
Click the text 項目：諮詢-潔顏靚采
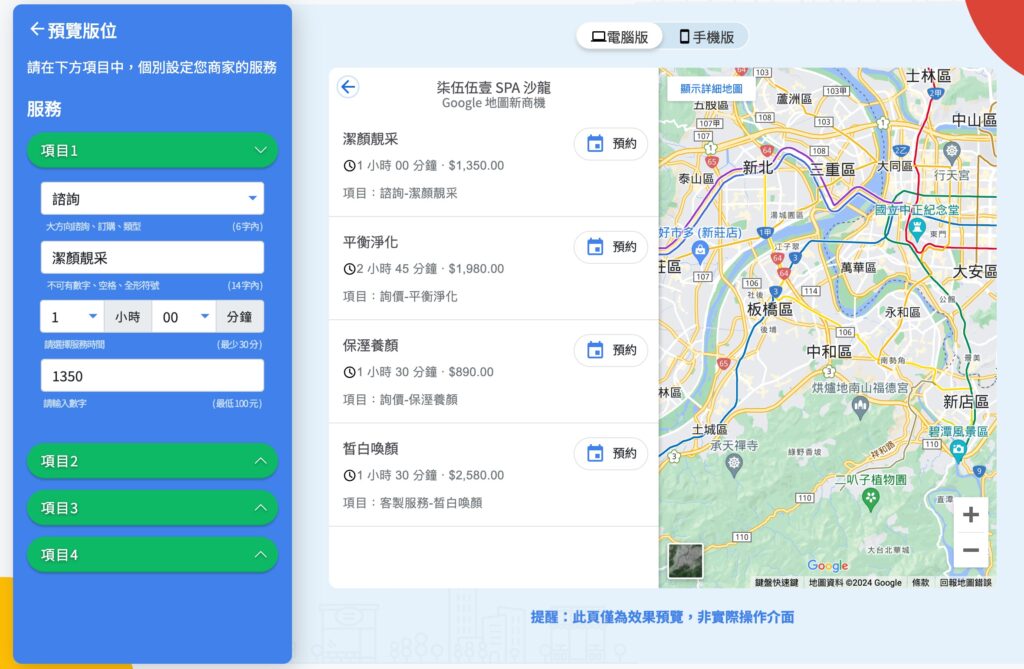tap(400, 193)
